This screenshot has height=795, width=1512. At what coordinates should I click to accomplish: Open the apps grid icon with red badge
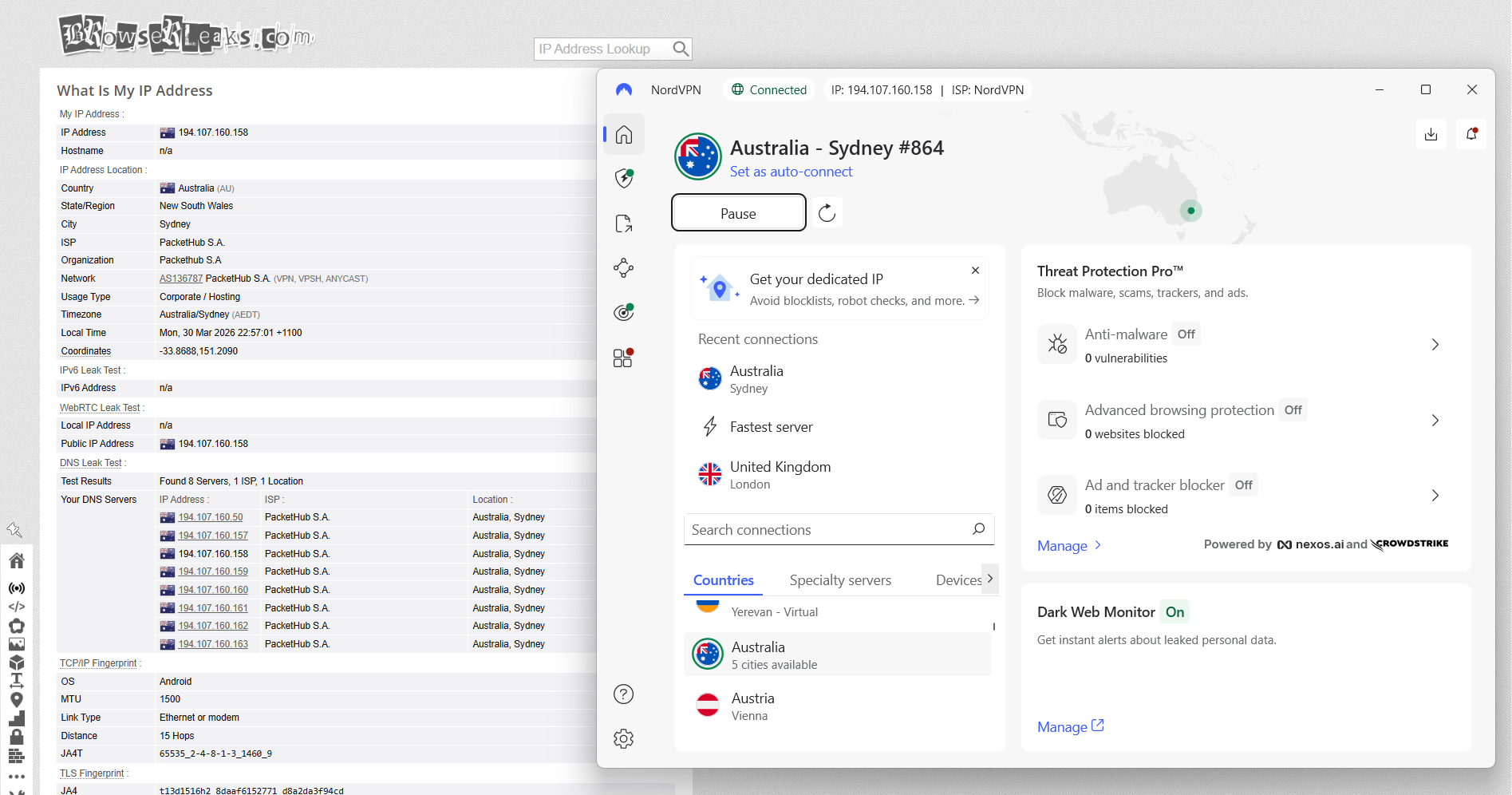[622, 358]
